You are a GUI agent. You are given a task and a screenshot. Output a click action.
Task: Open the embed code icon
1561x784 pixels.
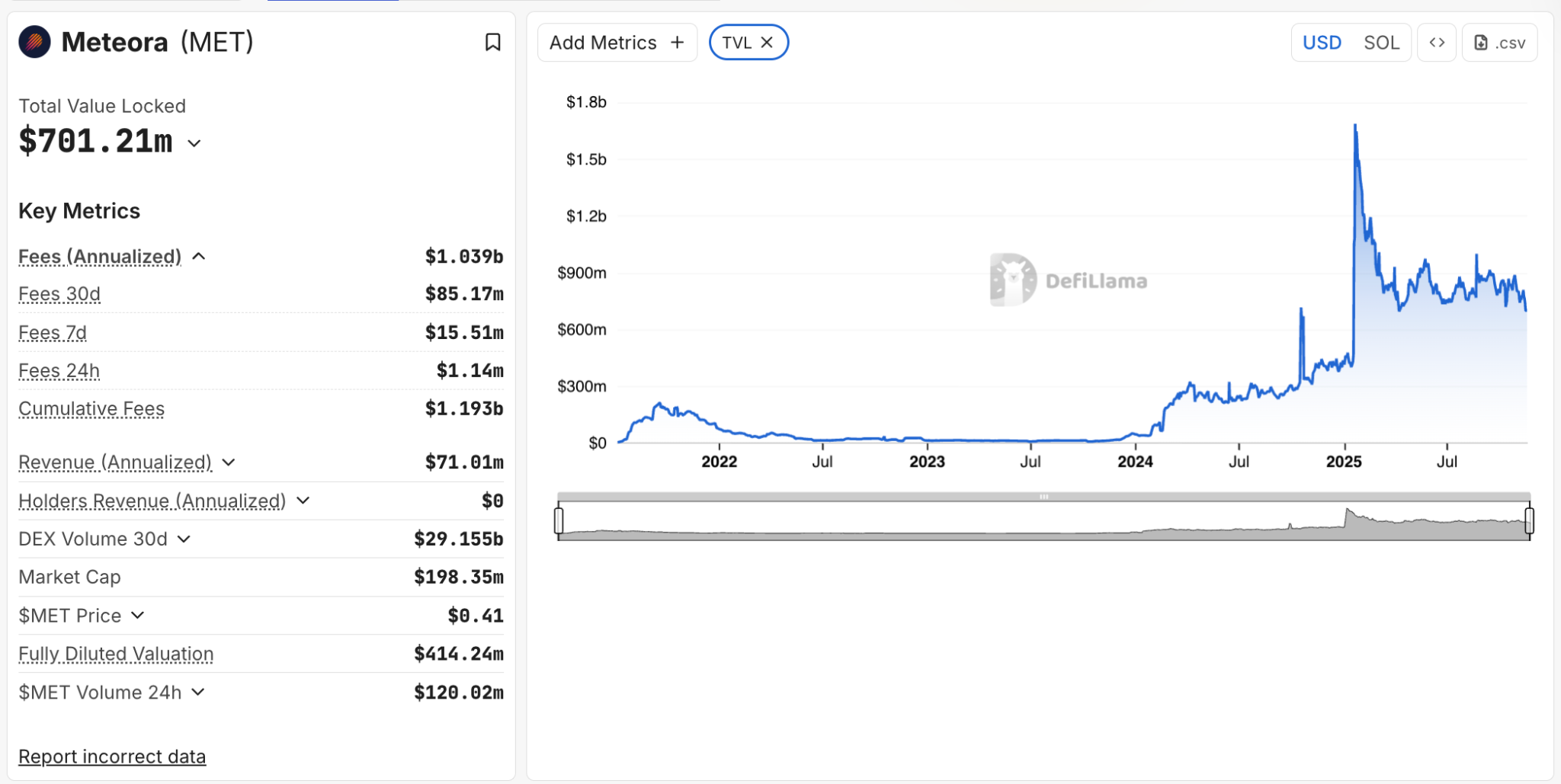pos(1437,43)
